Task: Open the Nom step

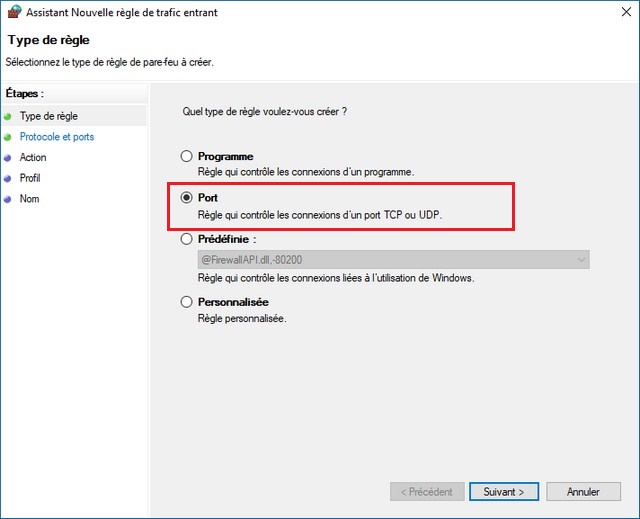Action: (x=29, y=199)
